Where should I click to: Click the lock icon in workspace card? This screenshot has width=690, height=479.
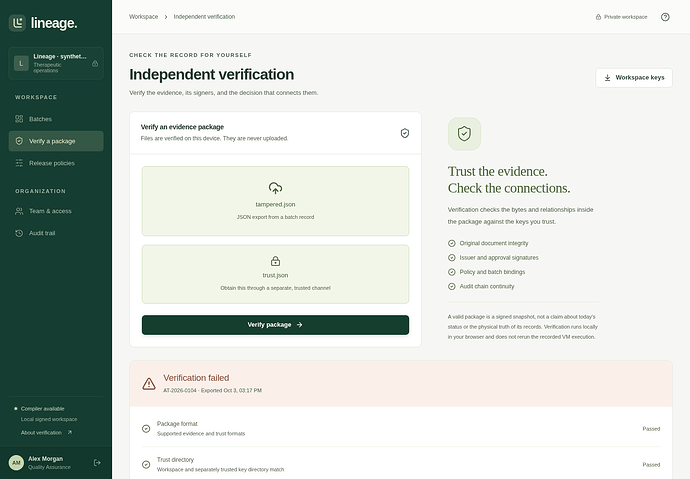click(x=95, y=64)
